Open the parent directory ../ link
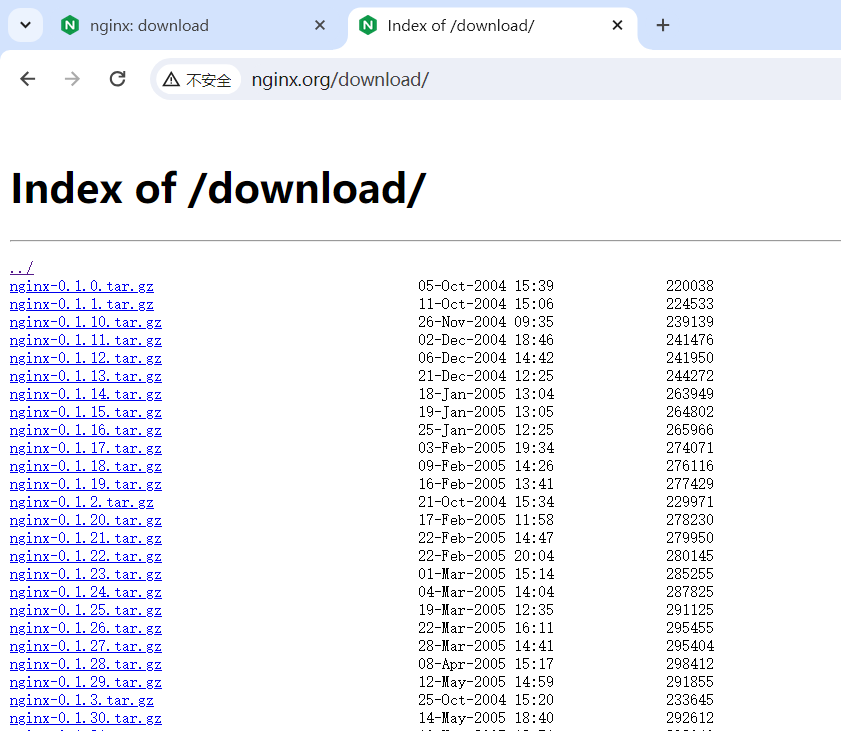The image size is (841, 731). click(x=21, y=268)
